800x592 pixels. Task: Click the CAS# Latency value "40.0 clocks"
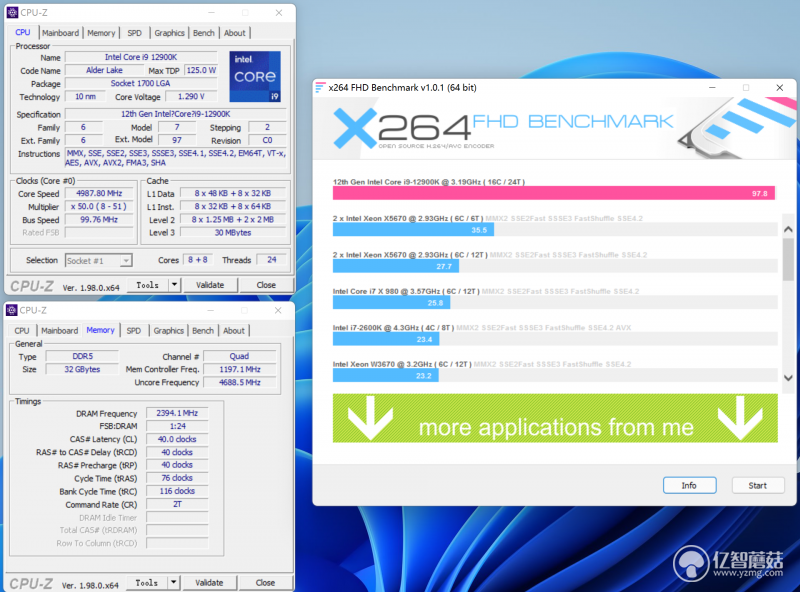point(177,439)
